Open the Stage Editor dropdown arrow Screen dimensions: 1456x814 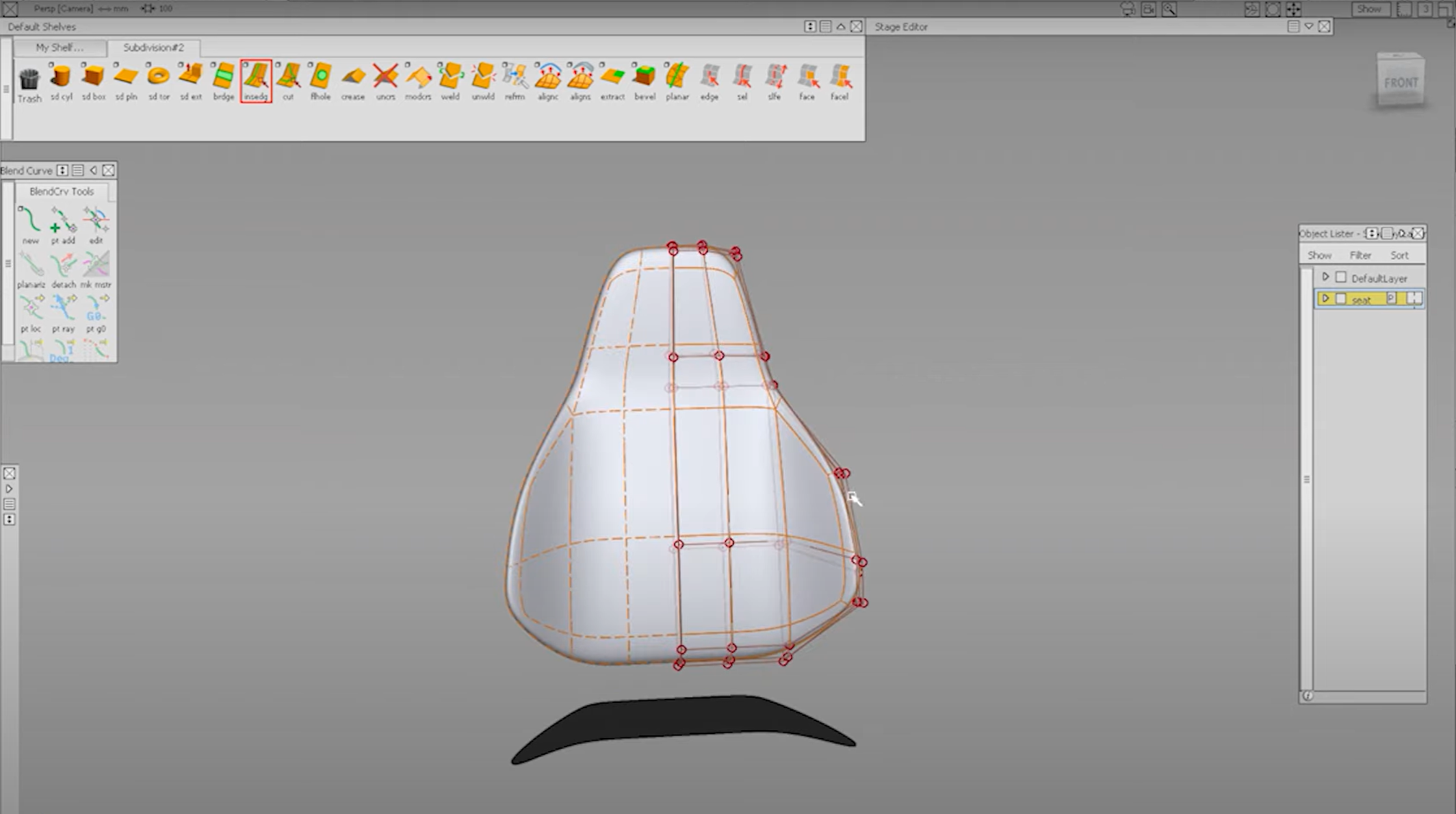pyautogui.click(x=1308, y=27)
